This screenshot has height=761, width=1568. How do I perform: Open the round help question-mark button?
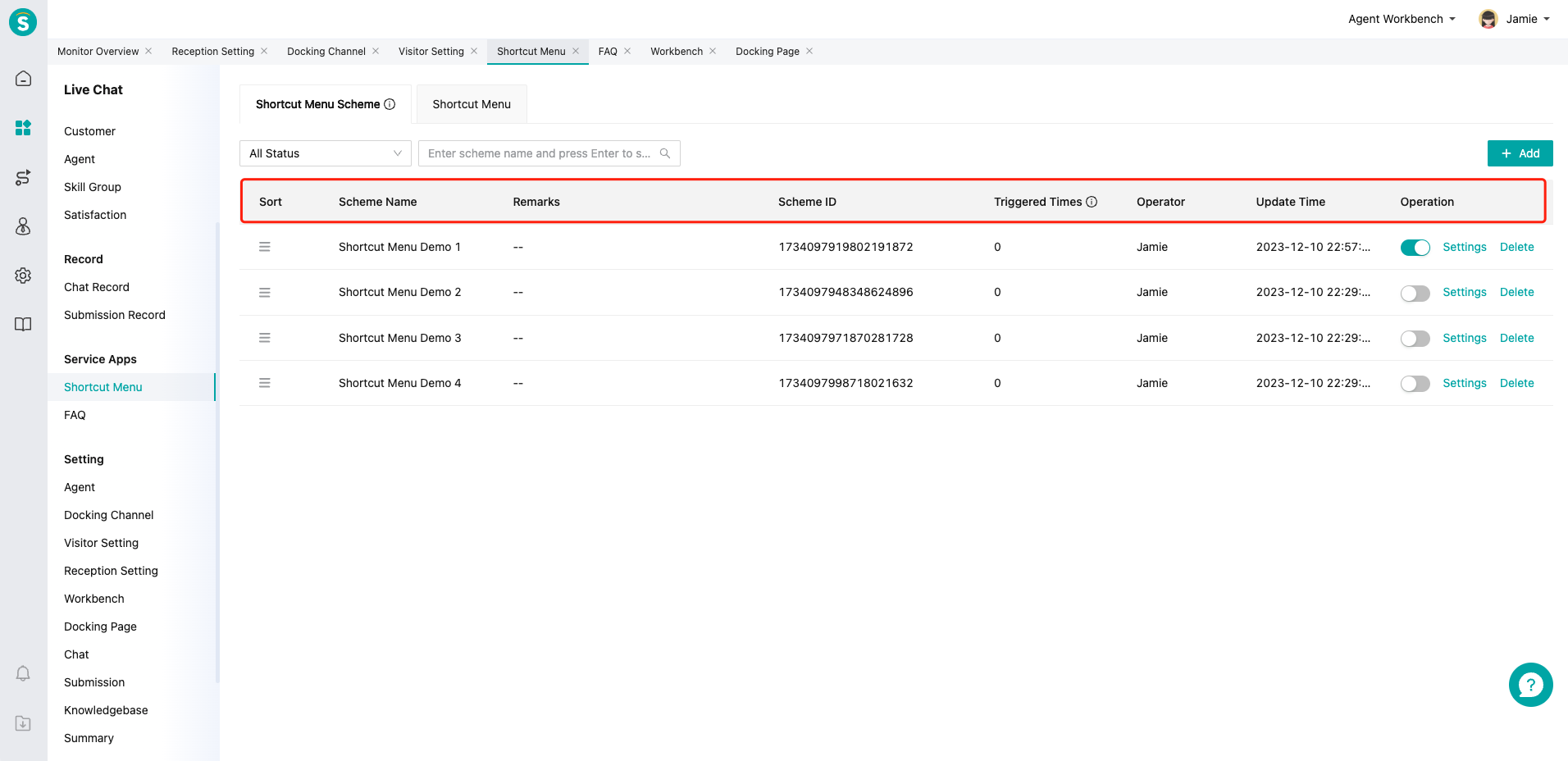click(x=1530, y=685)
